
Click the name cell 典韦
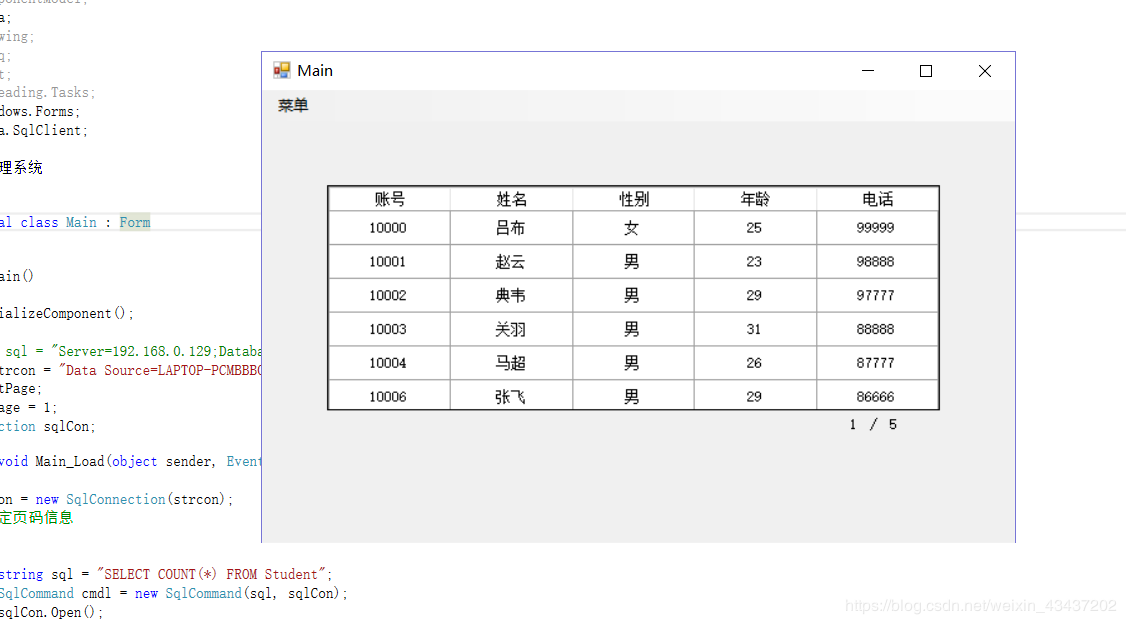511,295
